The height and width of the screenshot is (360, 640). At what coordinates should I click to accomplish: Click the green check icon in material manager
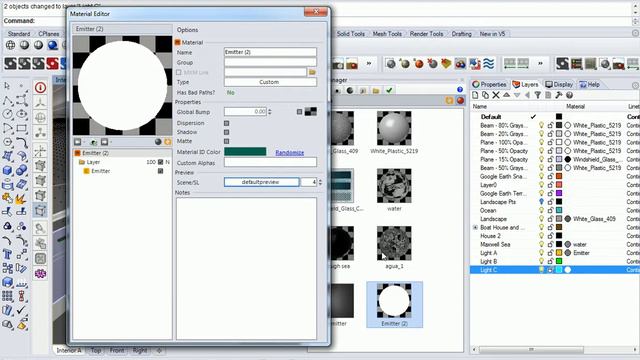tap(389, 90)
